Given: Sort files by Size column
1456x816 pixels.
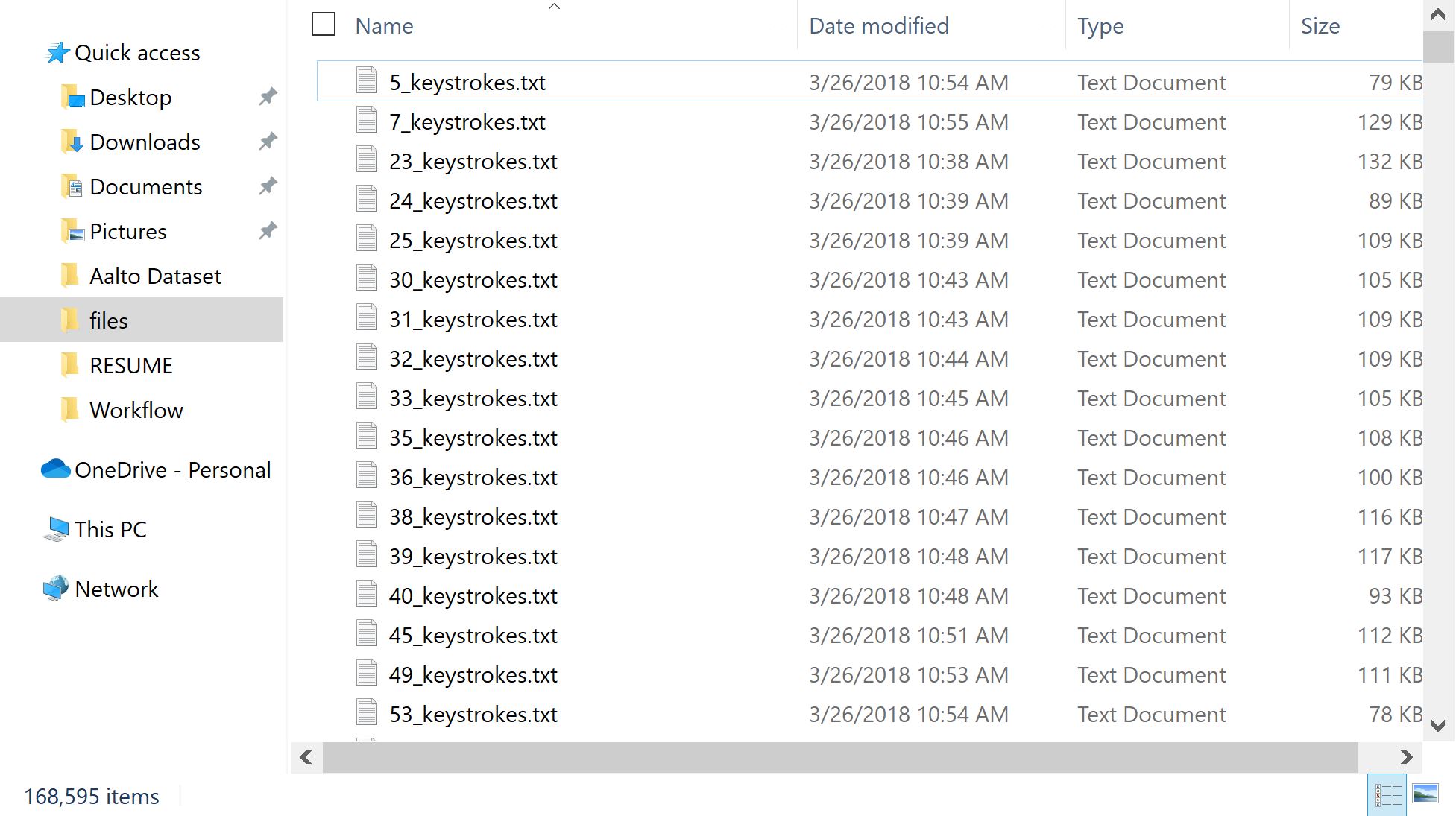Looking at the screenshot, I should [1320, 26].
